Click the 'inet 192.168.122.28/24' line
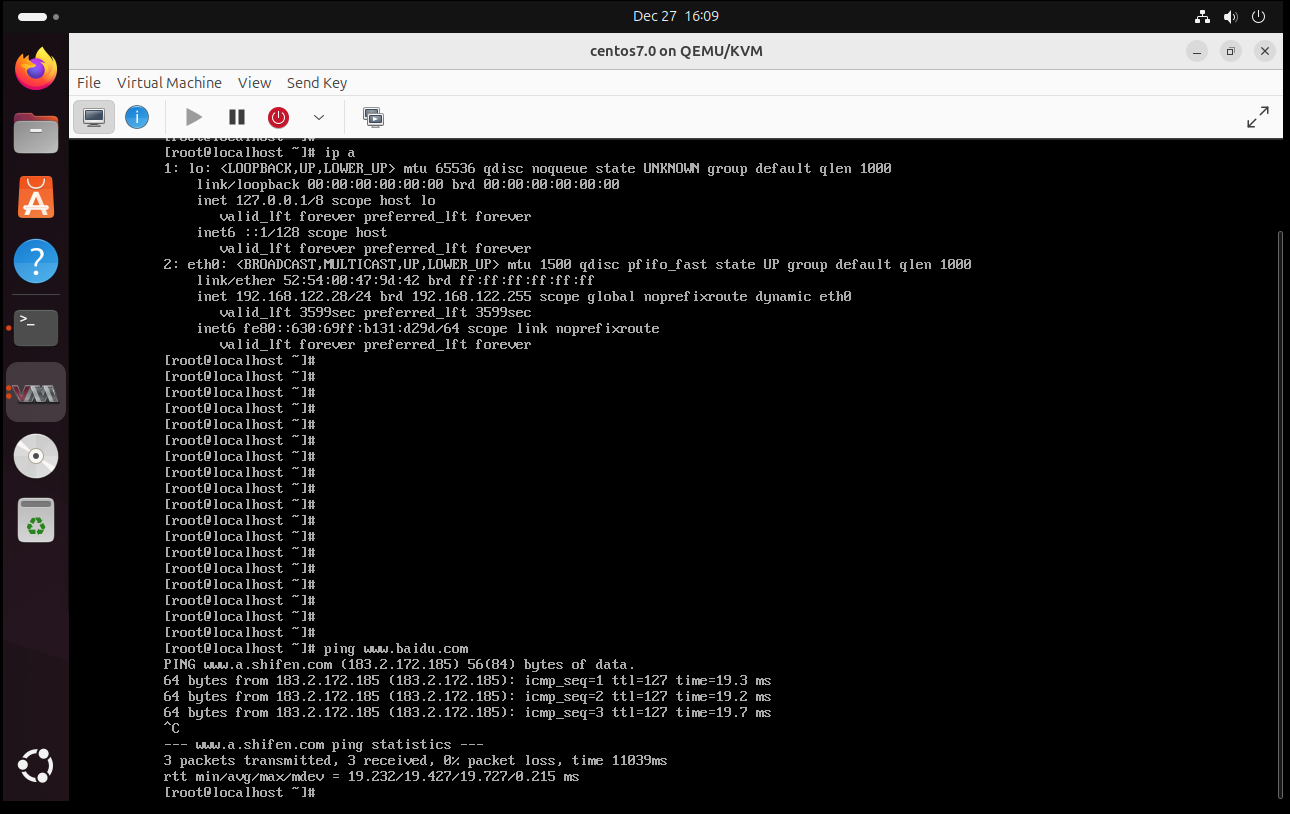This screenshot has height=814, width=1290. (x=524, y=296)
